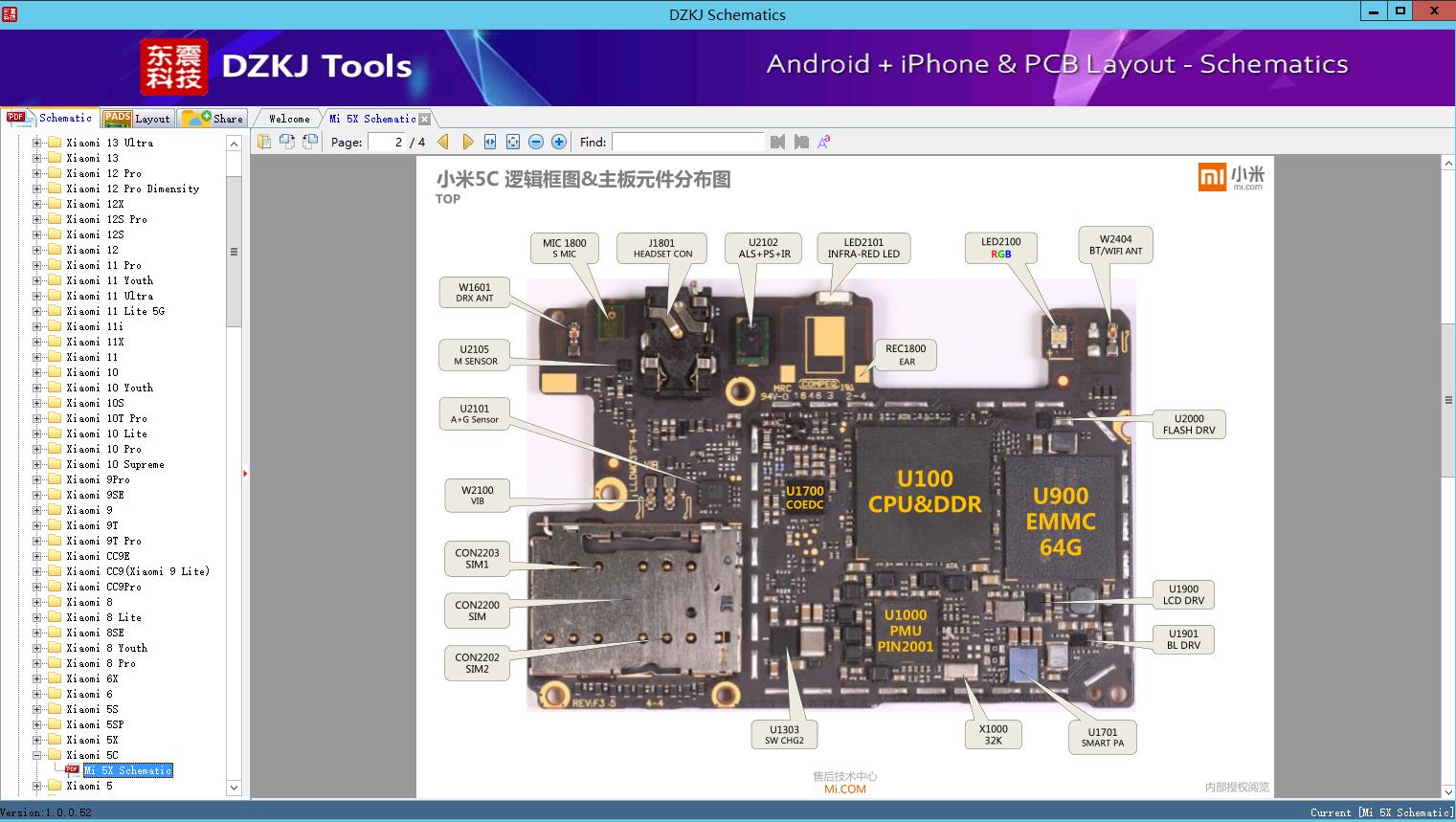Zoom out with the minus icon
Viewport: 1456px width, 822px height.
click(536, 142)
